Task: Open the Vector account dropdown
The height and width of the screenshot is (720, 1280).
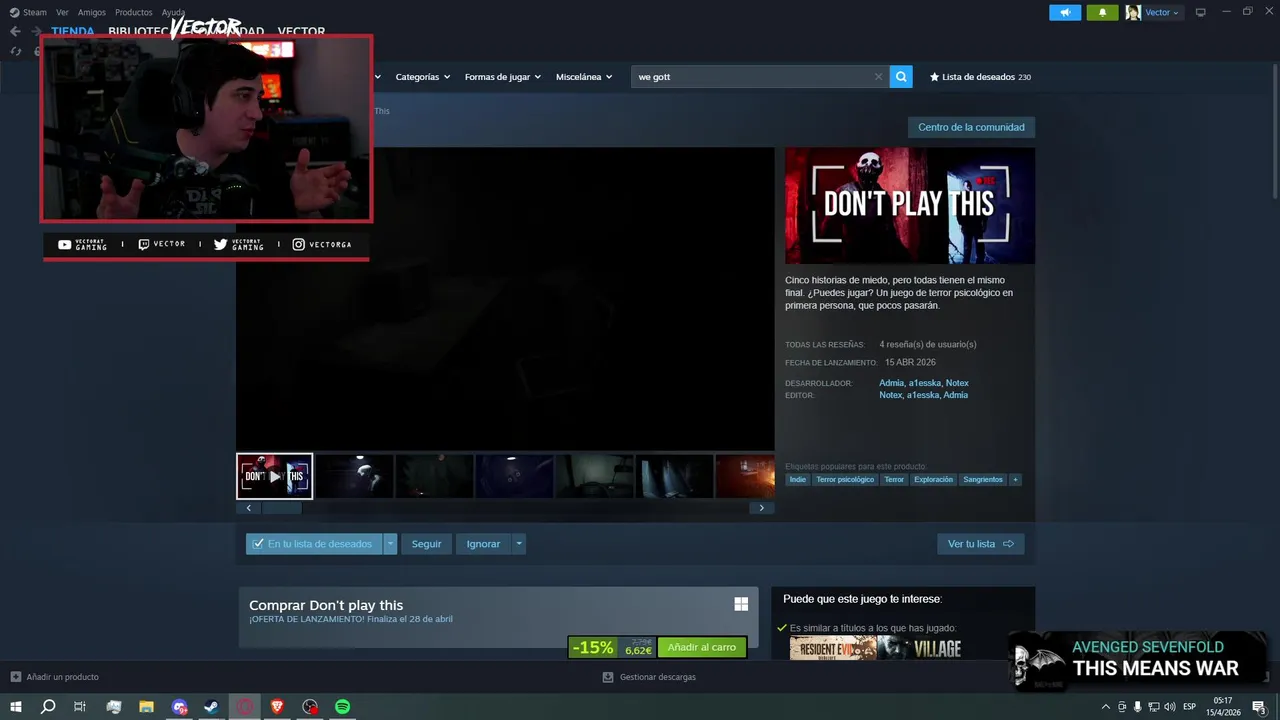Action: [1162, 12]
